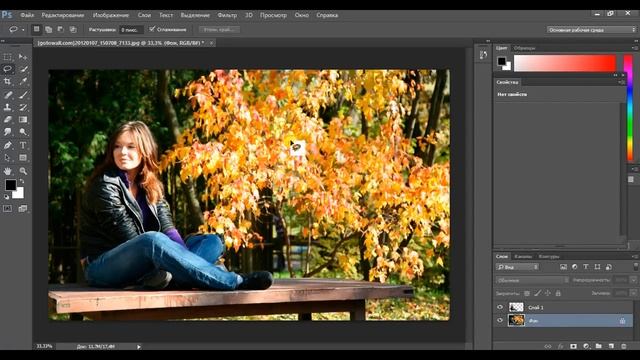Filter layers by text type
This screenshot has height=360, width=640.
click(x=586, y=267)
